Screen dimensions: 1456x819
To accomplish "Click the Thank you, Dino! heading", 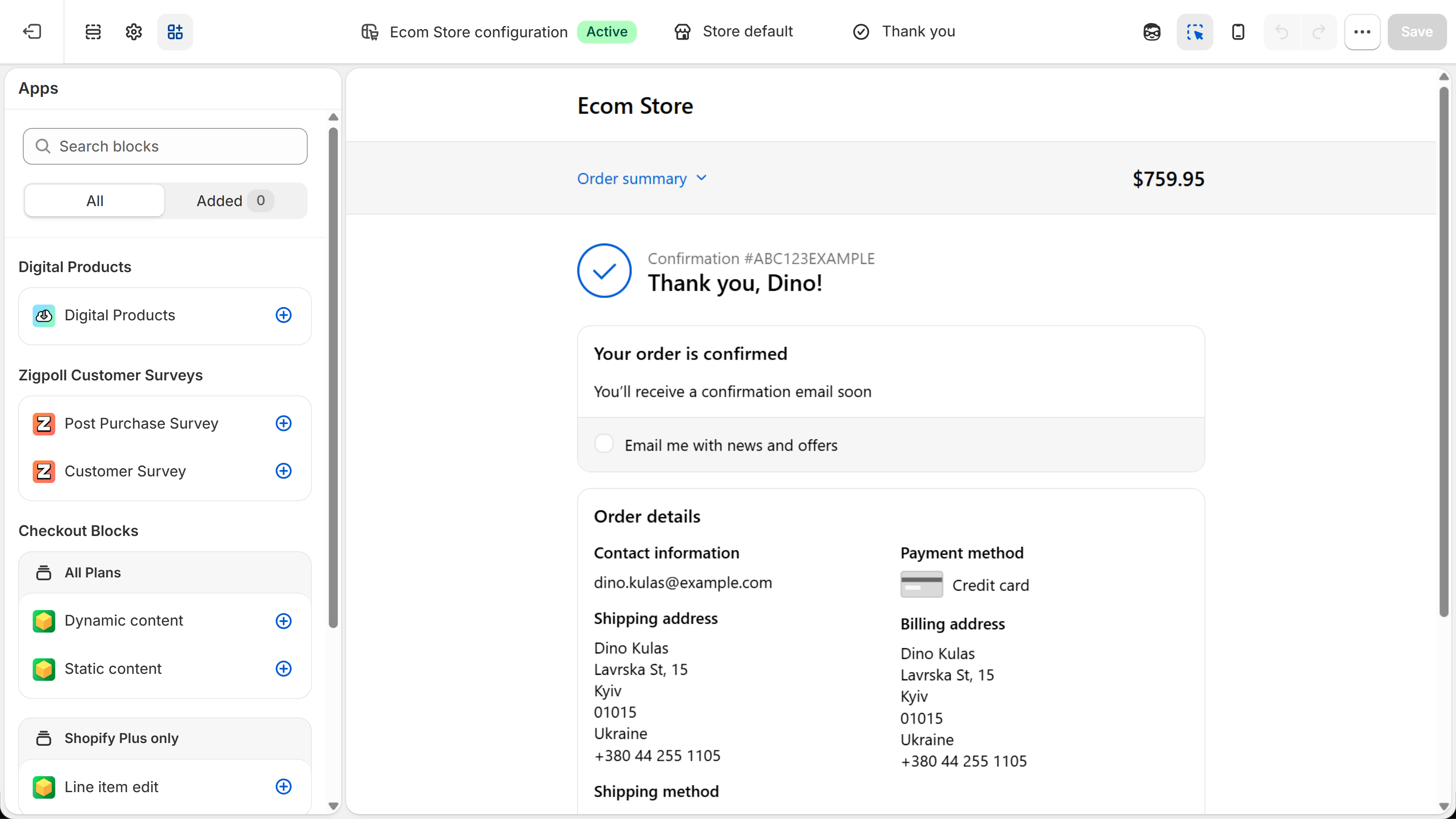I will coord(735,283).
